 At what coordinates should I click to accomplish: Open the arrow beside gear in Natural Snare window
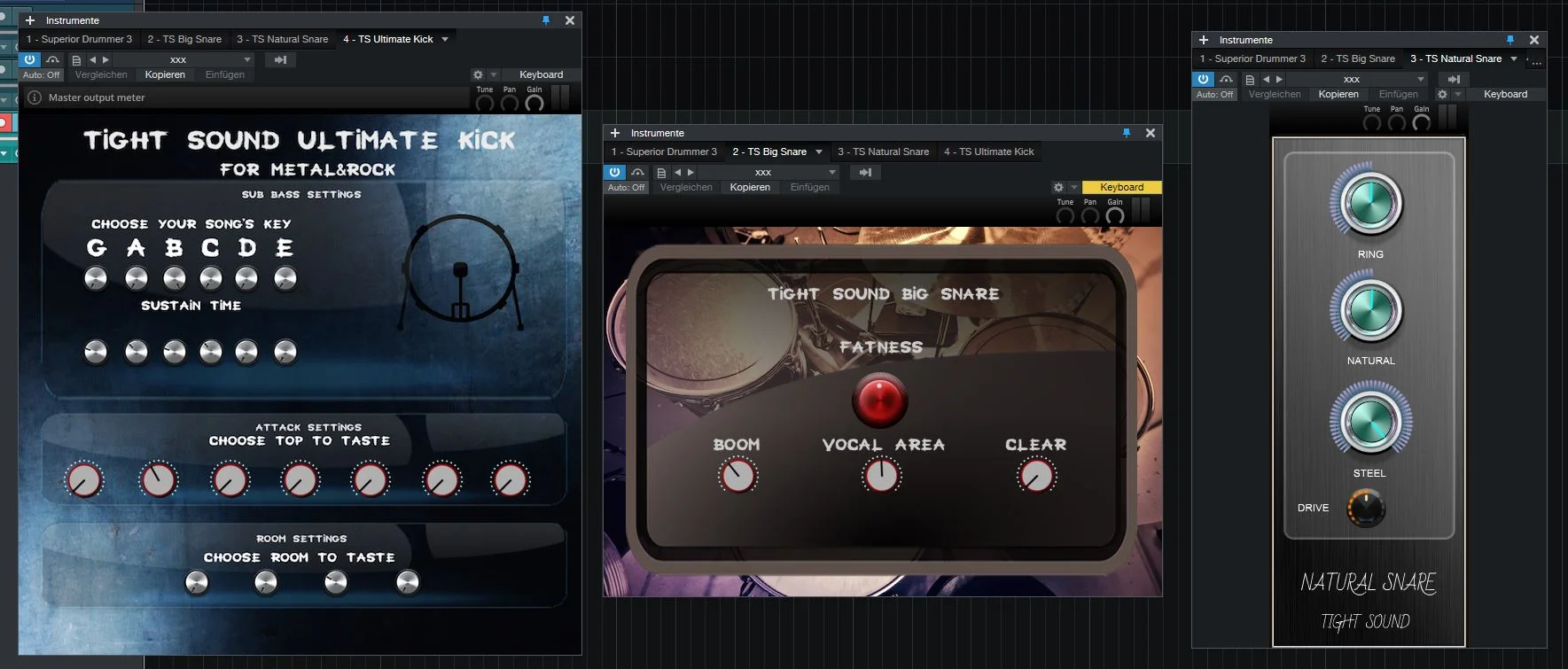1458,95
